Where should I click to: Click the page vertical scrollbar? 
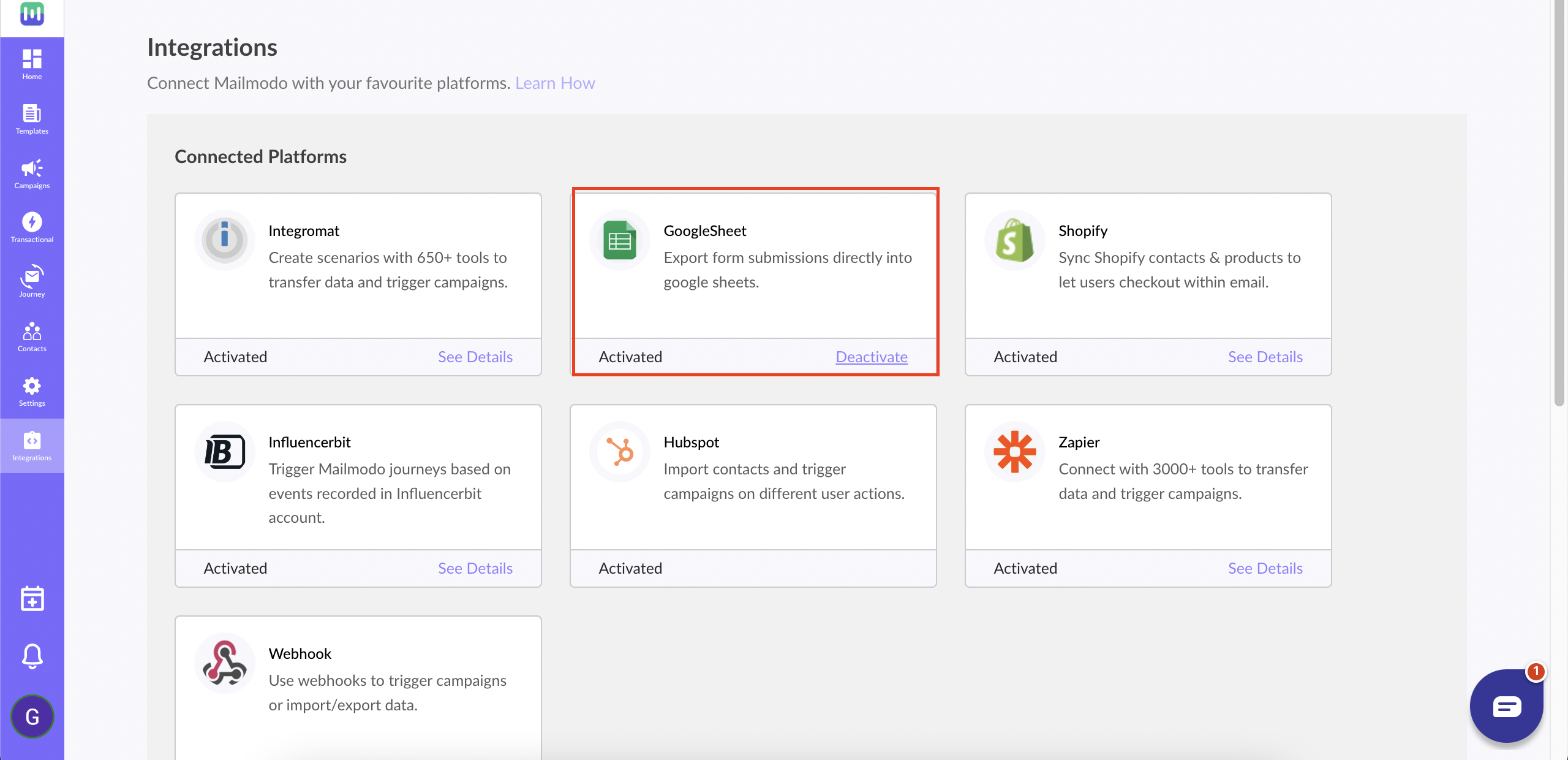tap(1559, 202)
